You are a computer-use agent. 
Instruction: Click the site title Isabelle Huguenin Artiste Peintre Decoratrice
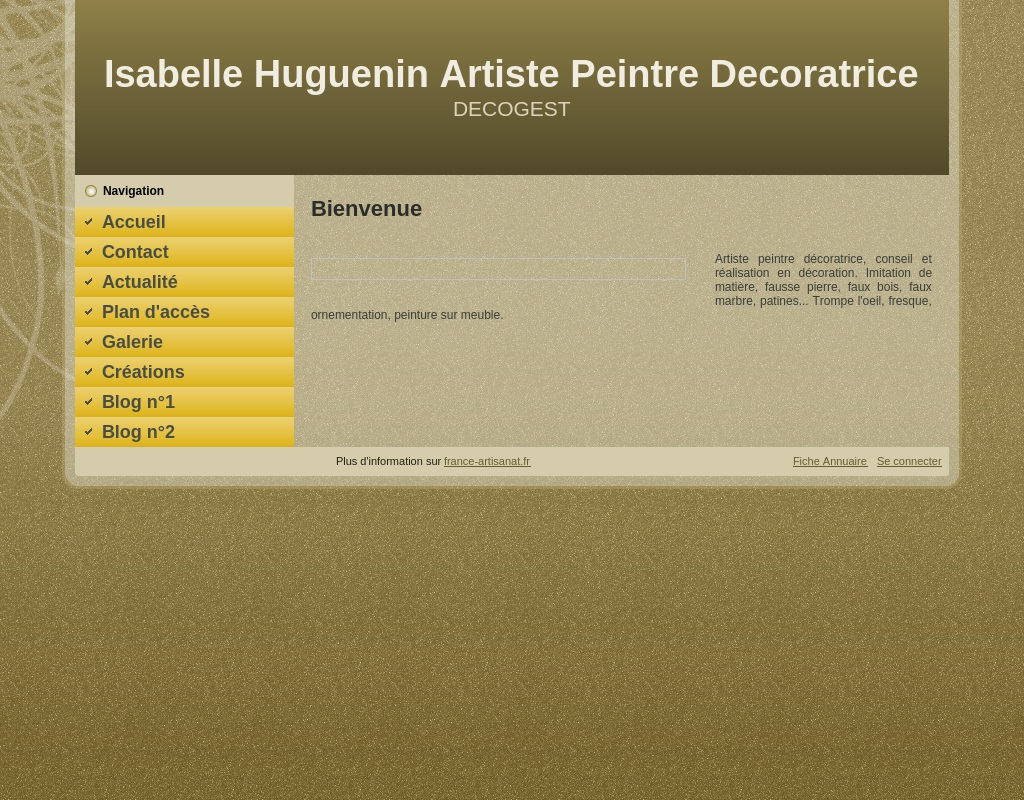(x=511, y=74)
